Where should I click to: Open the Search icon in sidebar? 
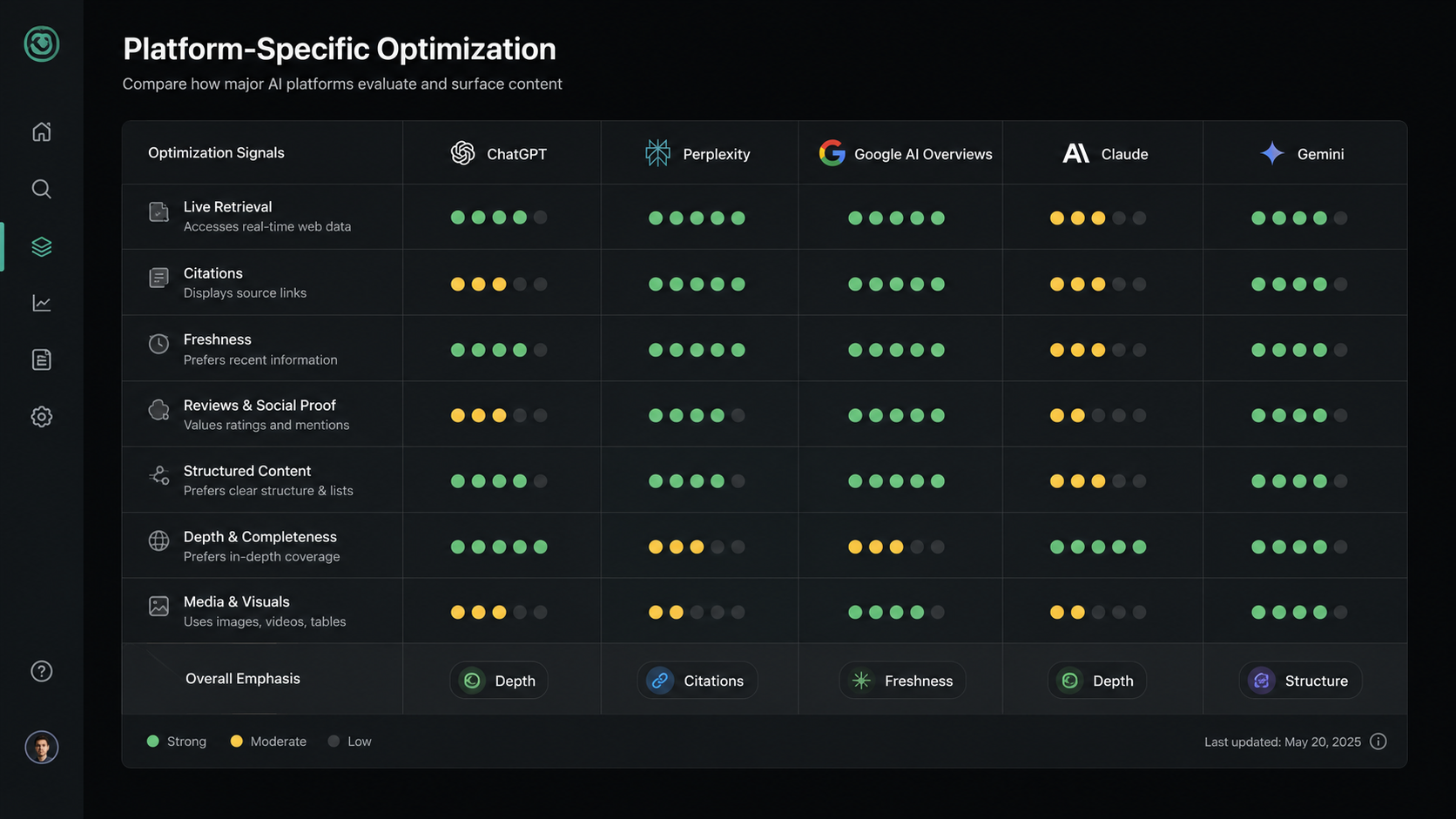[42, 189]
